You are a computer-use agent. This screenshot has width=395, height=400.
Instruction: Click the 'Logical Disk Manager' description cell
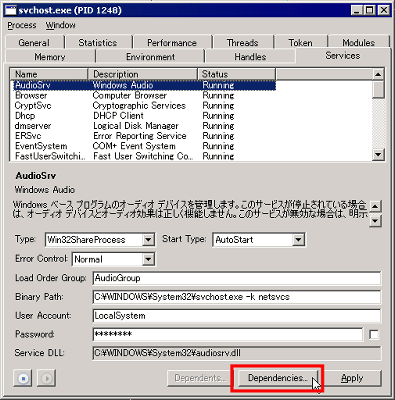click(136, 126)
